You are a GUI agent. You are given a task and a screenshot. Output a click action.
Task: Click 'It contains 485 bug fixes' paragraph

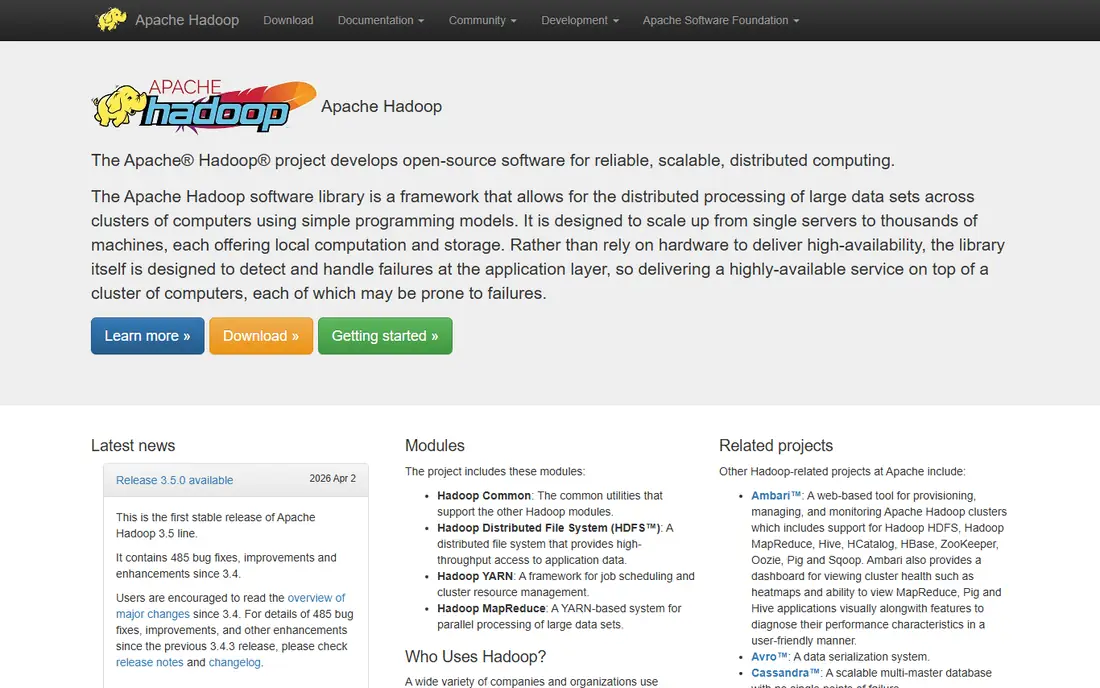coord(226,566)
